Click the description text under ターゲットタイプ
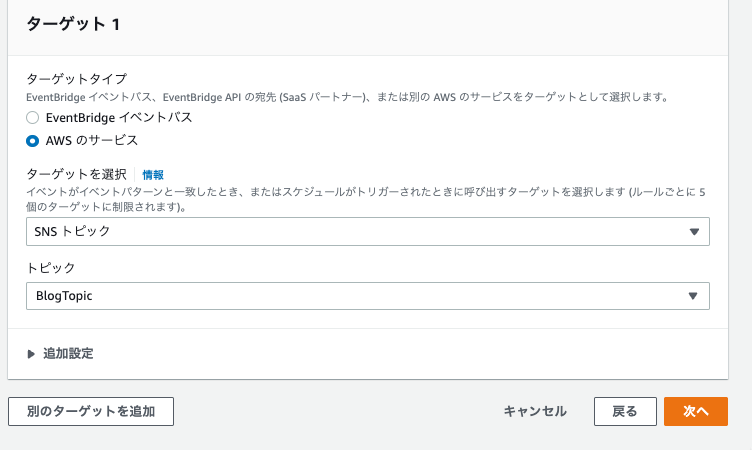 click(347, 97)
